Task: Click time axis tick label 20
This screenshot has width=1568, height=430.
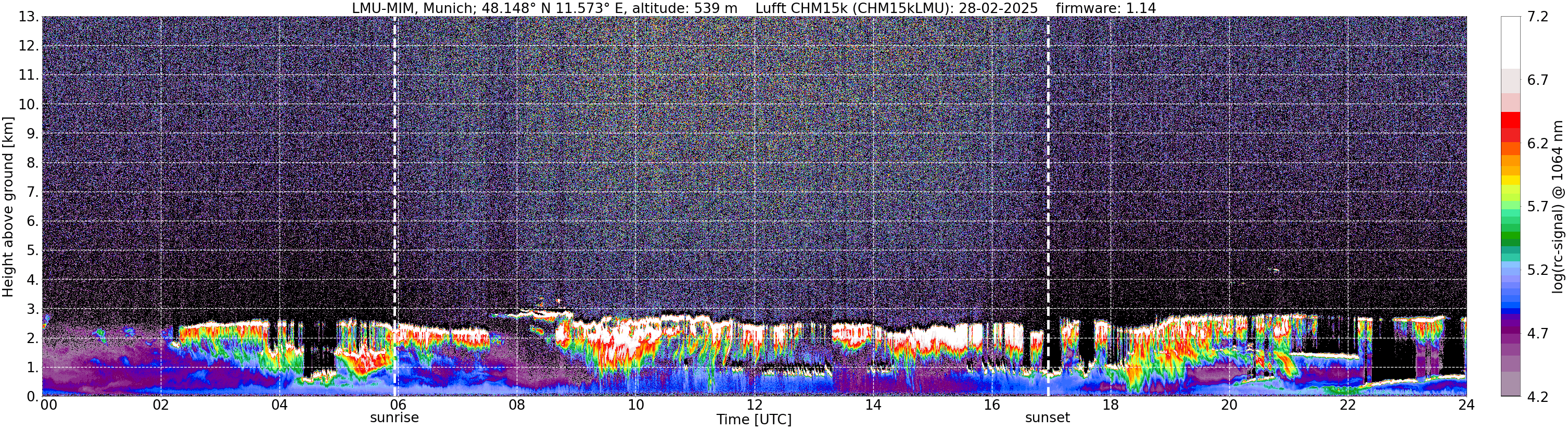Action: click(x=1229, y=405)
